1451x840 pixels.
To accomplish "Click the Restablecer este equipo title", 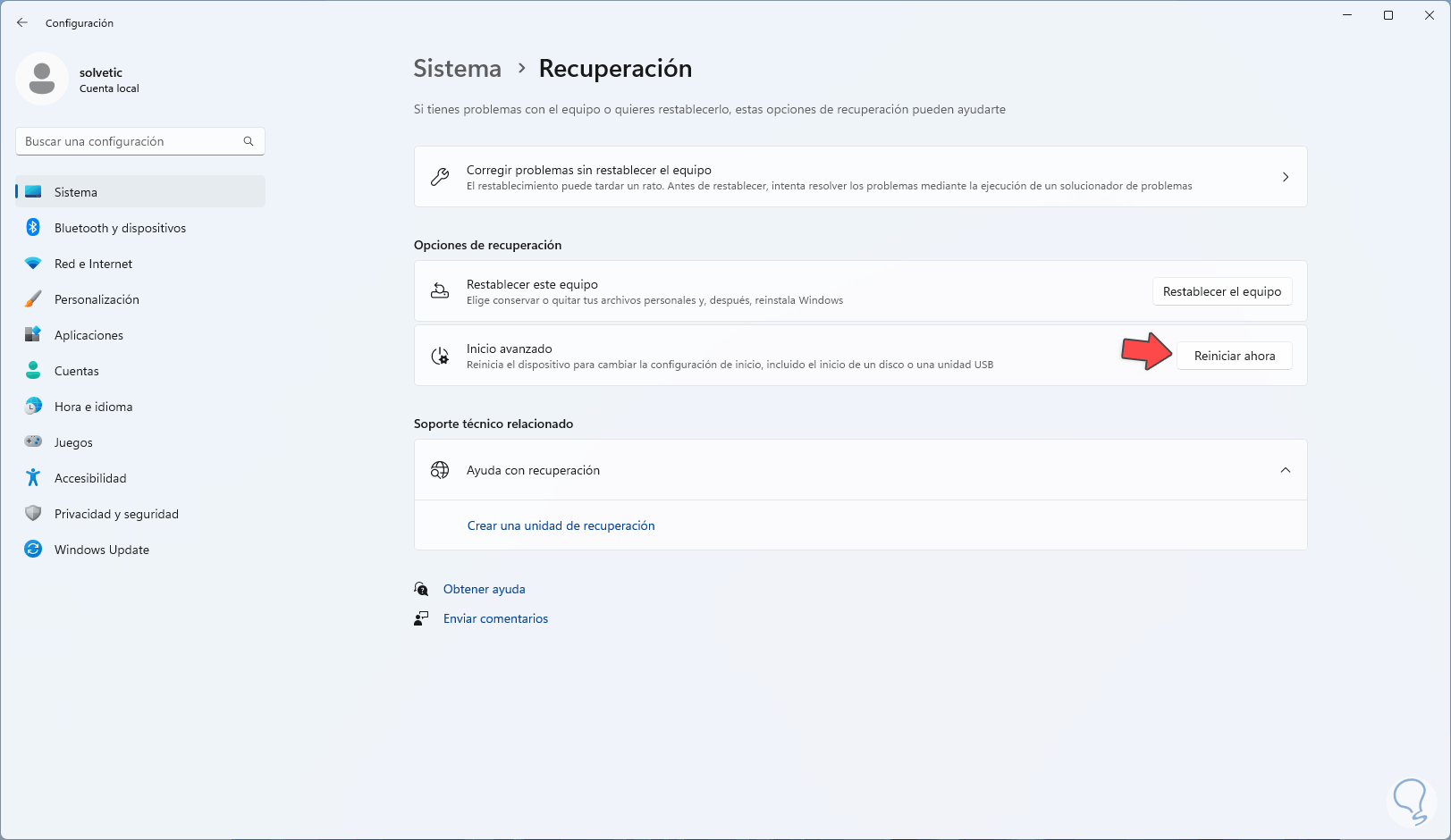I will pyautogui.click(x=533, y=284).
